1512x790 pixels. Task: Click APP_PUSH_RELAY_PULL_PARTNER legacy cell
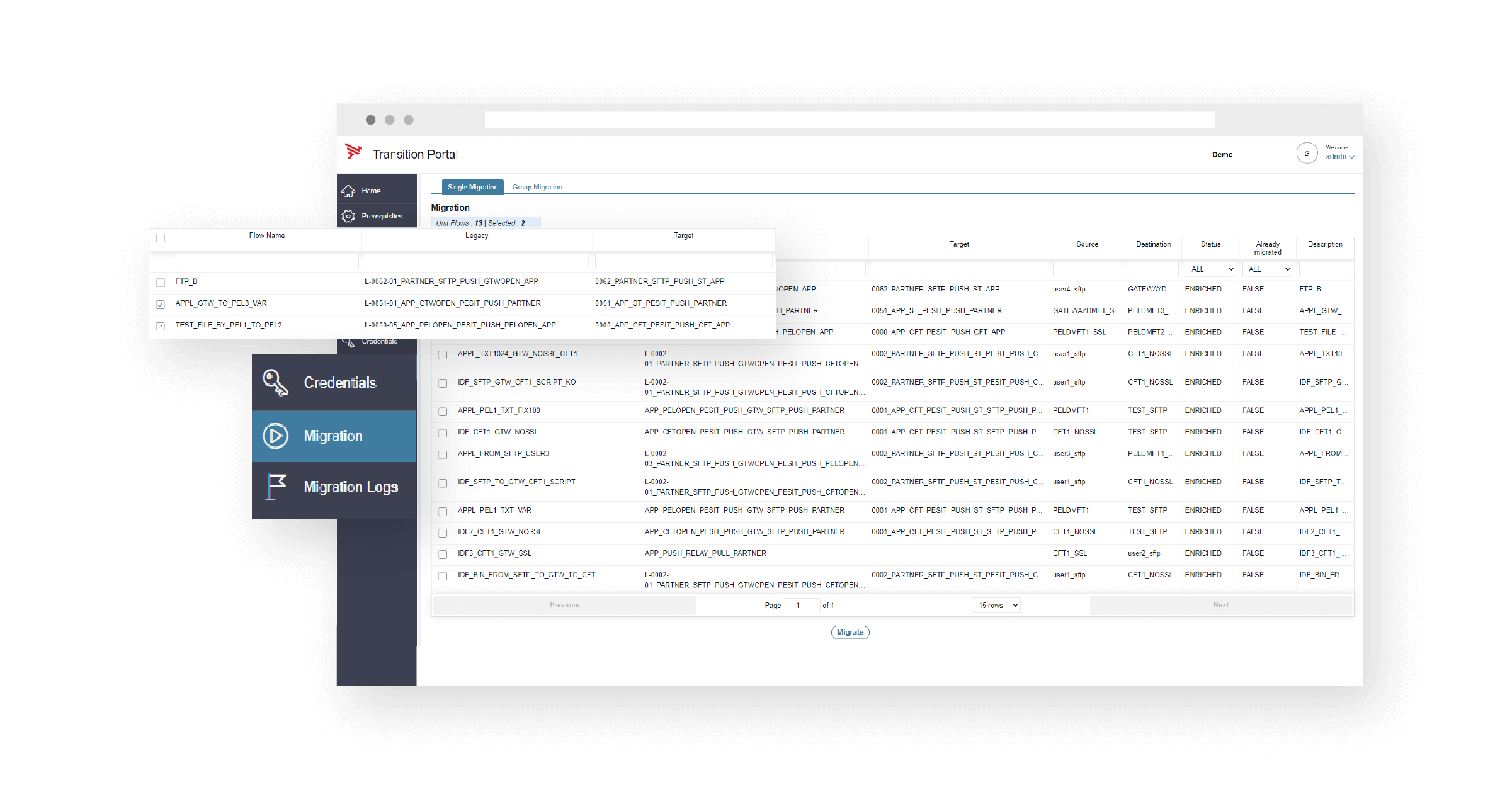(x=705, y=553)
